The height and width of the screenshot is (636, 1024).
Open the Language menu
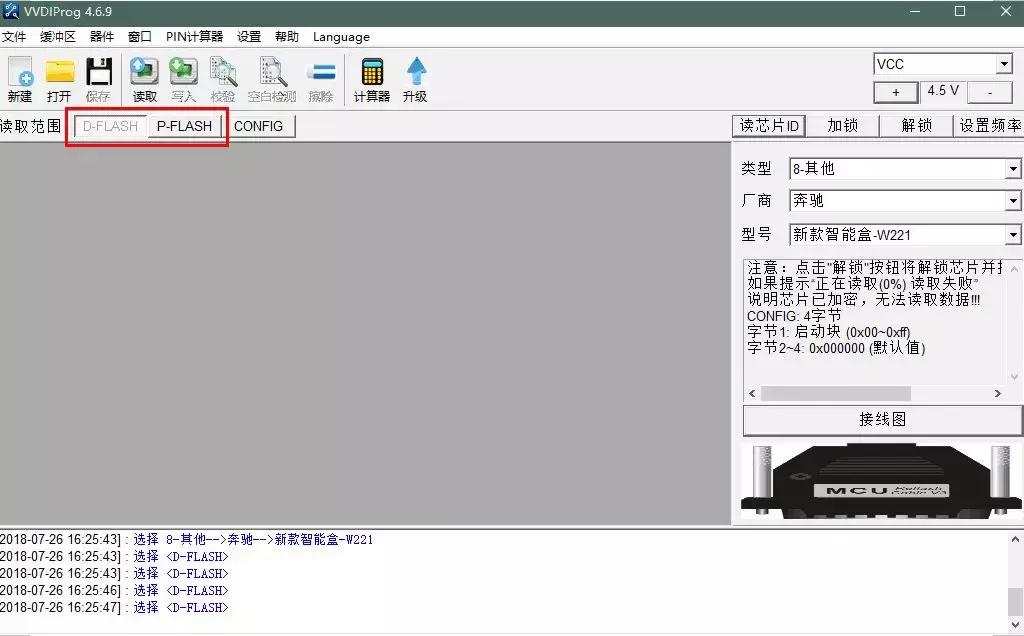pyautogui.click(x=341, y=37)
